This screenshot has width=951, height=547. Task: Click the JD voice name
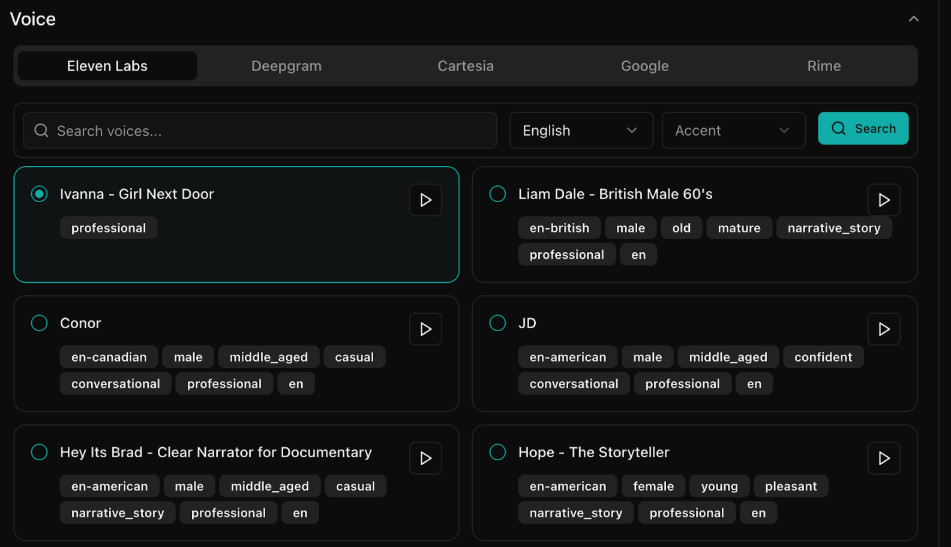(x=527, y=323)
